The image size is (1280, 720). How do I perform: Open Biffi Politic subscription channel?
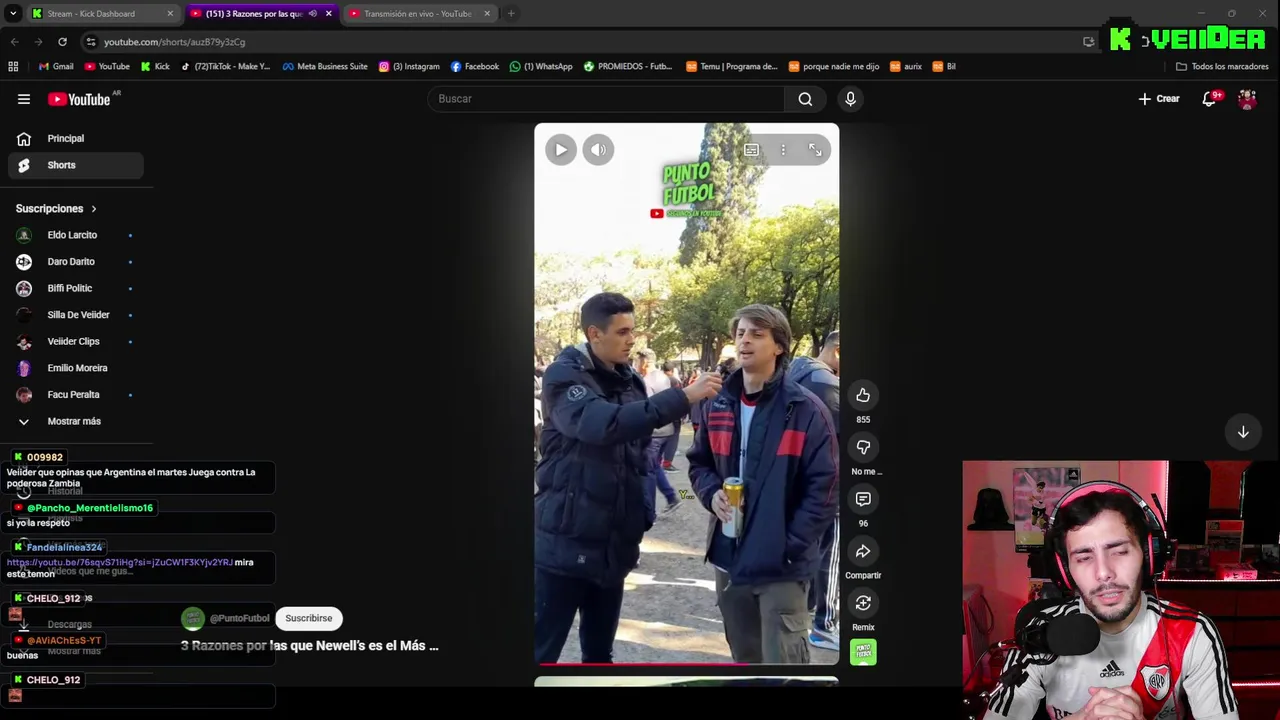point(75,288)
